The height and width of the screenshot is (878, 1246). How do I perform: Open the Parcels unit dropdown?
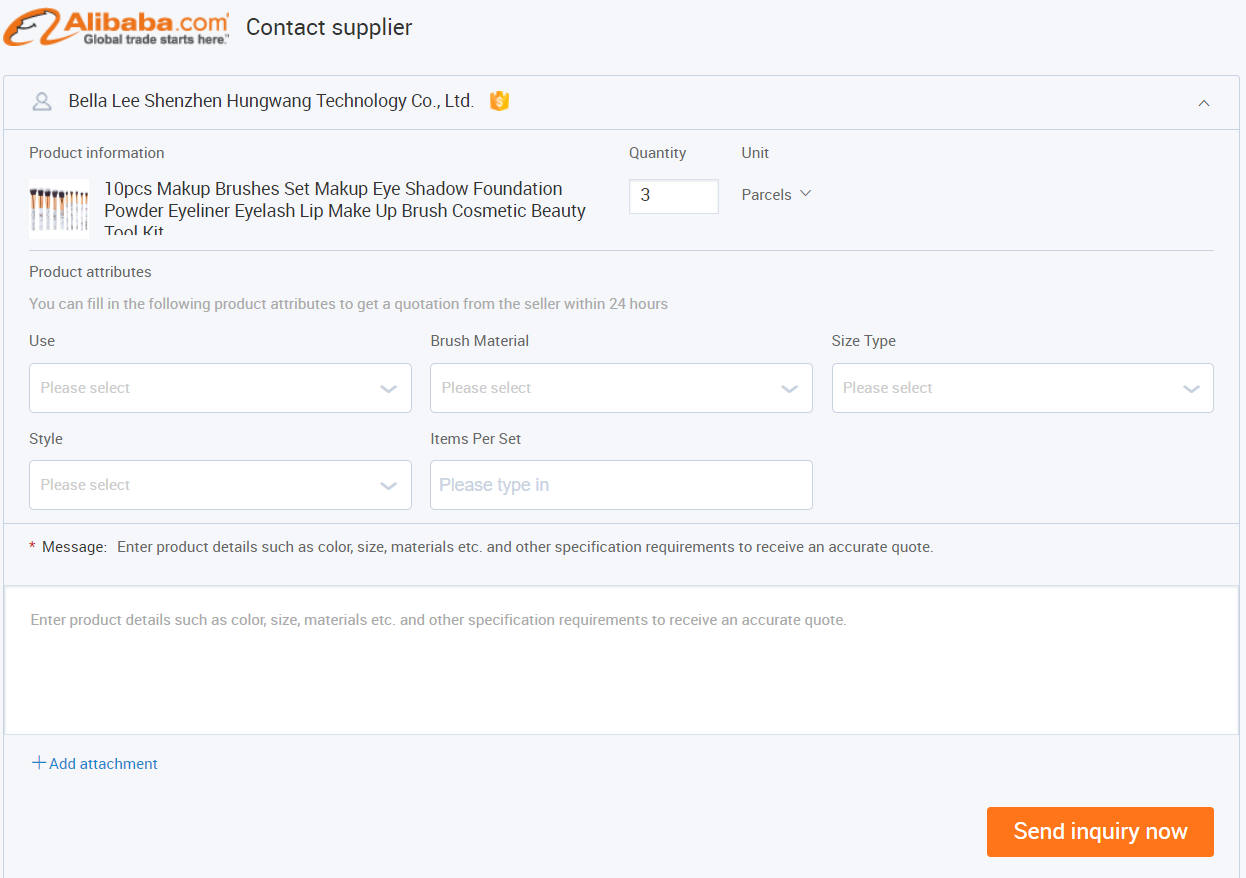776,194
